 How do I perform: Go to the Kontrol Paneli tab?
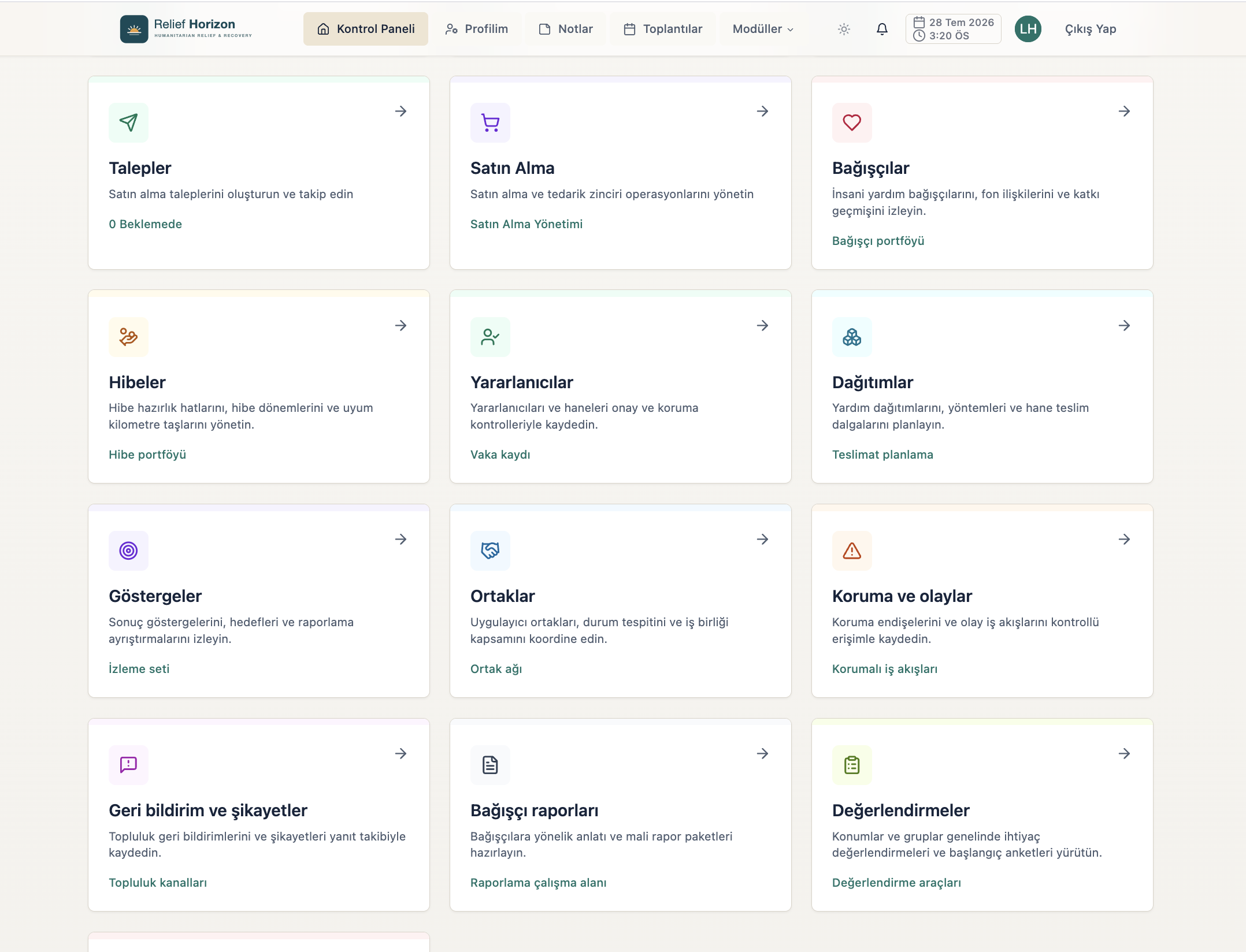click(366, 29)
